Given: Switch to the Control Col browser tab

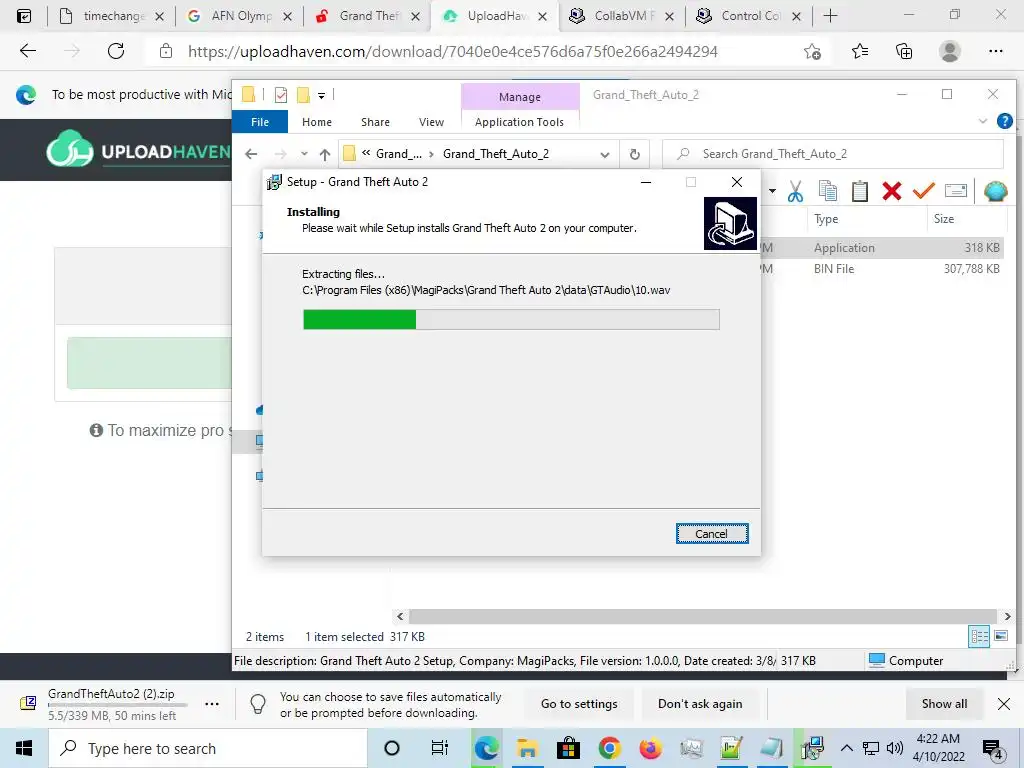Looking at the screenshot, I should point(748,16).
